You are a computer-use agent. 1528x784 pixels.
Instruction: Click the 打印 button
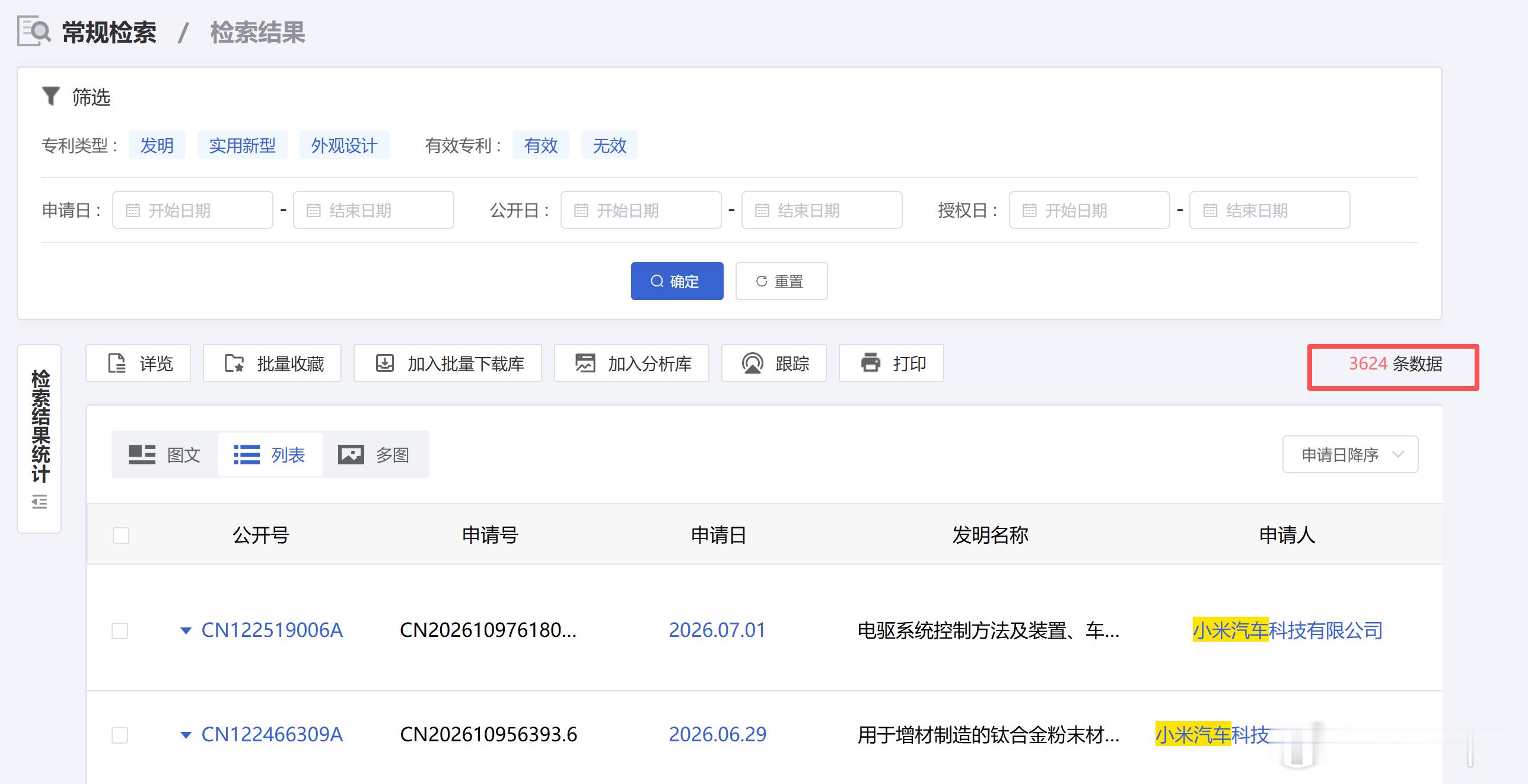tap(892, 363)
